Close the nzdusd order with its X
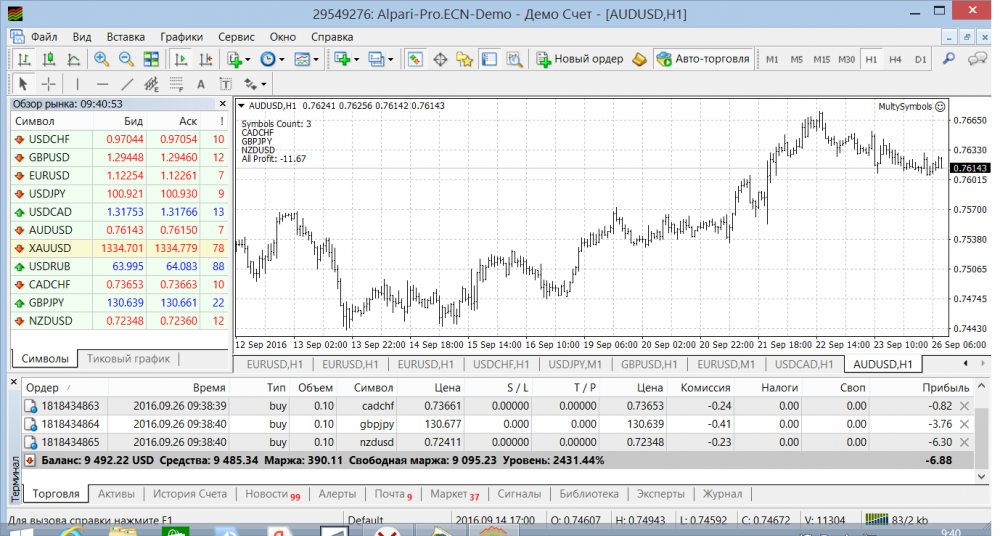This screenshot has width=1000, height=536. point(964,441)
